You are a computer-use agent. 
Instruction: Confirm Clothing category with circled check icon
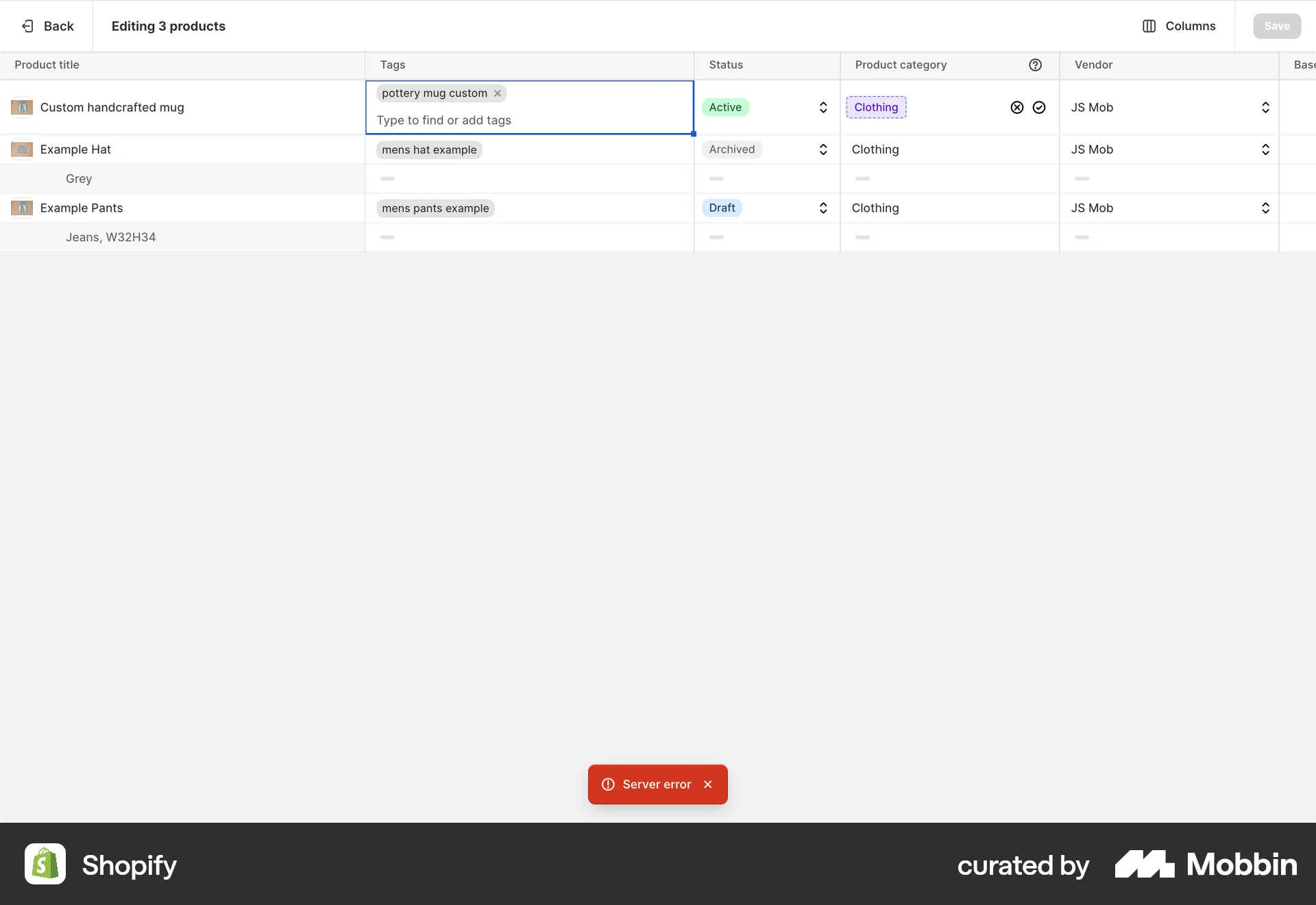(1039, 108)
